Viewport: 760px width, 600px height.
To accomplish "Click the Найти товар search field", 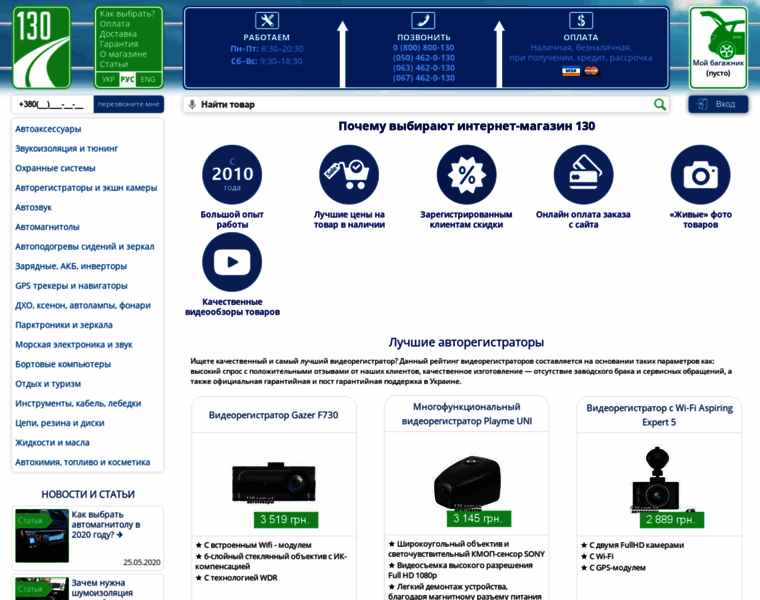I will [x=426, y=104].
